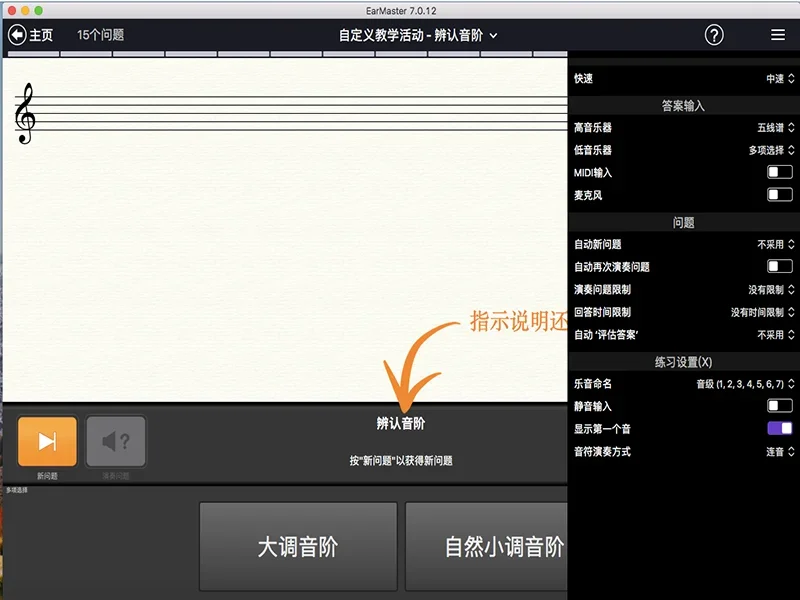Open the 快速 tempo dropdown 中速
This screenshot has height=600, width=800.
(x=780, y=79)
